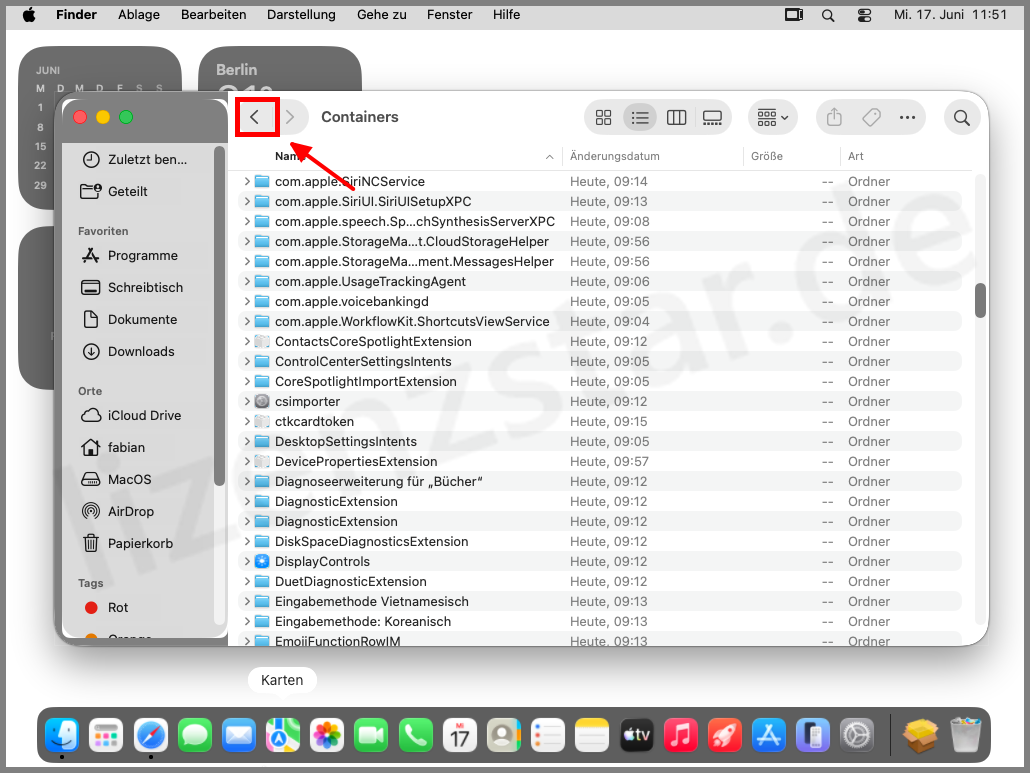
Task: Open Spotlight search in the menu bar
Action: 828,15
